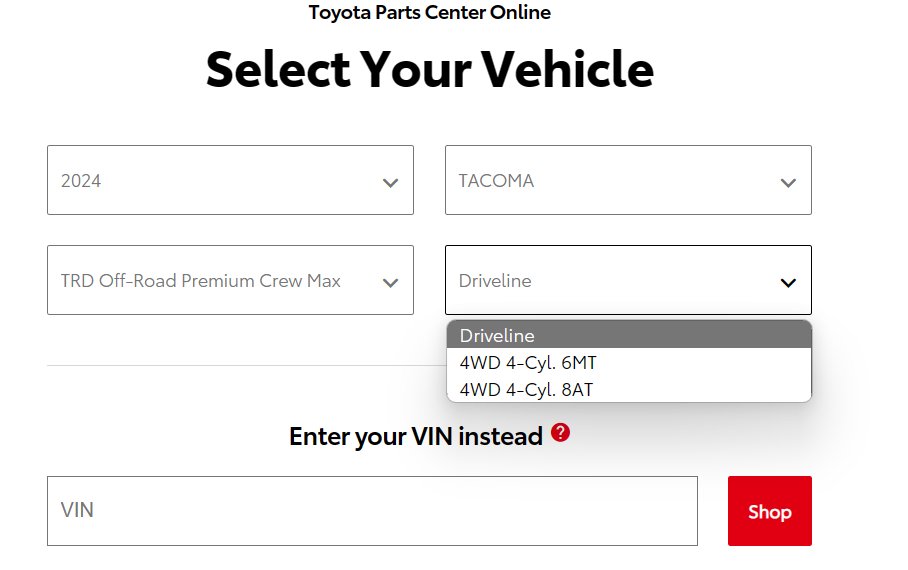Click the Driveline combo box field
The image size is (908, 570).
[x=628, y=280]
